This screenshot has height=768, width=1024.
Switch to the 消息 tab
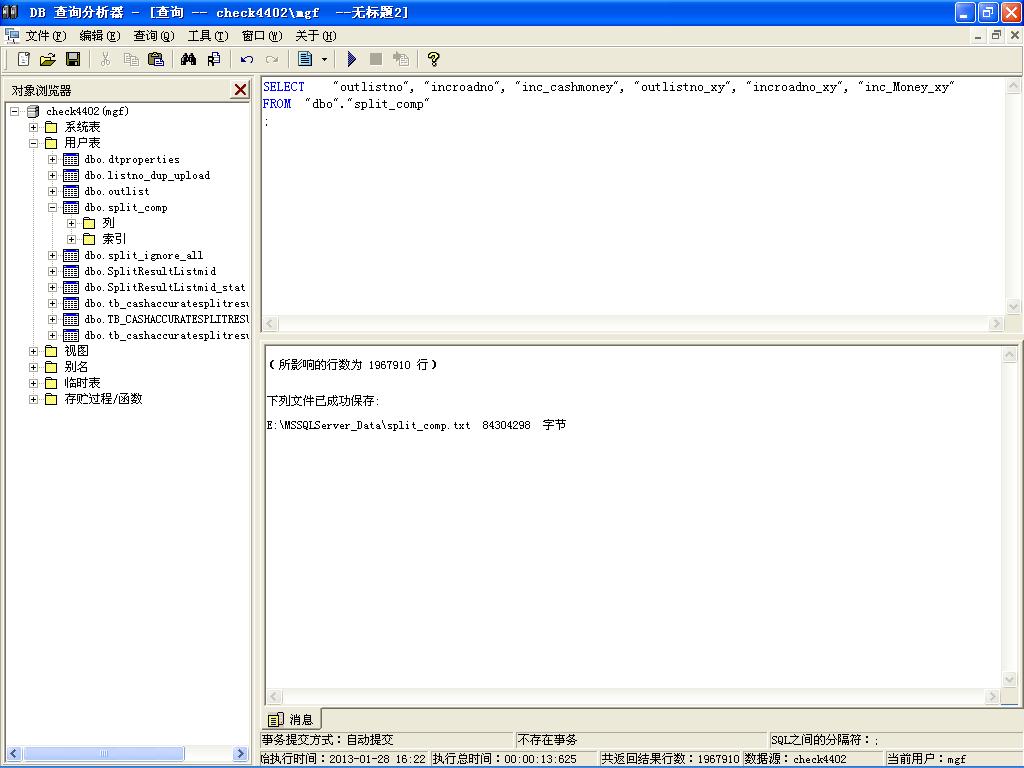coord(291,719)
